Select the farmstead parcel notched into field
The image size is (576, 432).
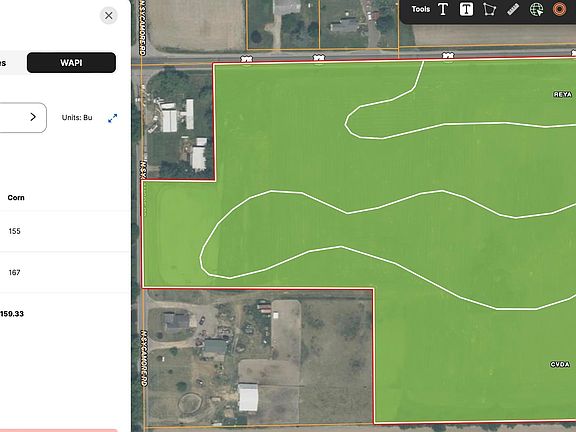(177, 123)
